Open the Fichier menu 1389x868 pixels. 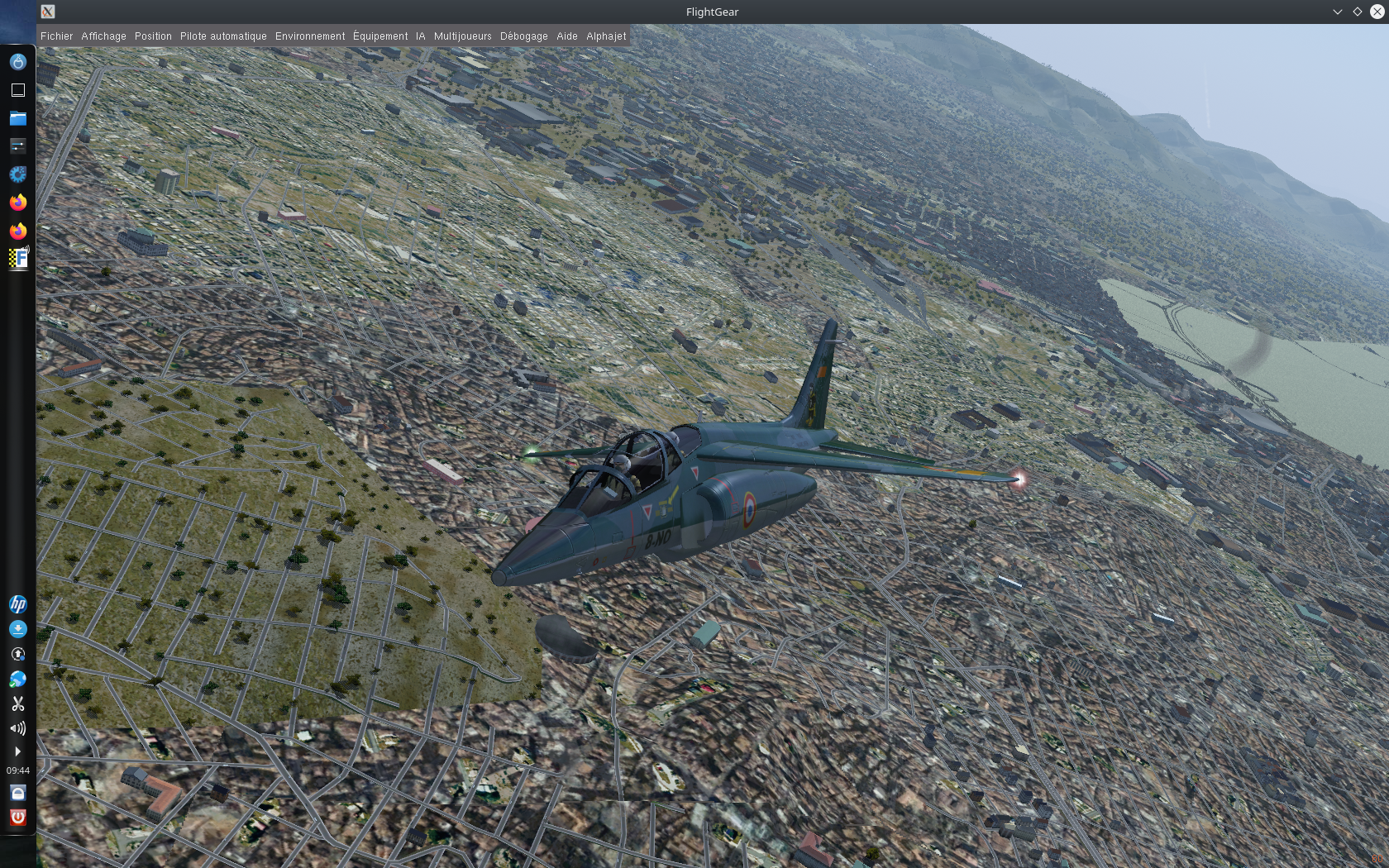pyautogui.click(x=56, y=36)
